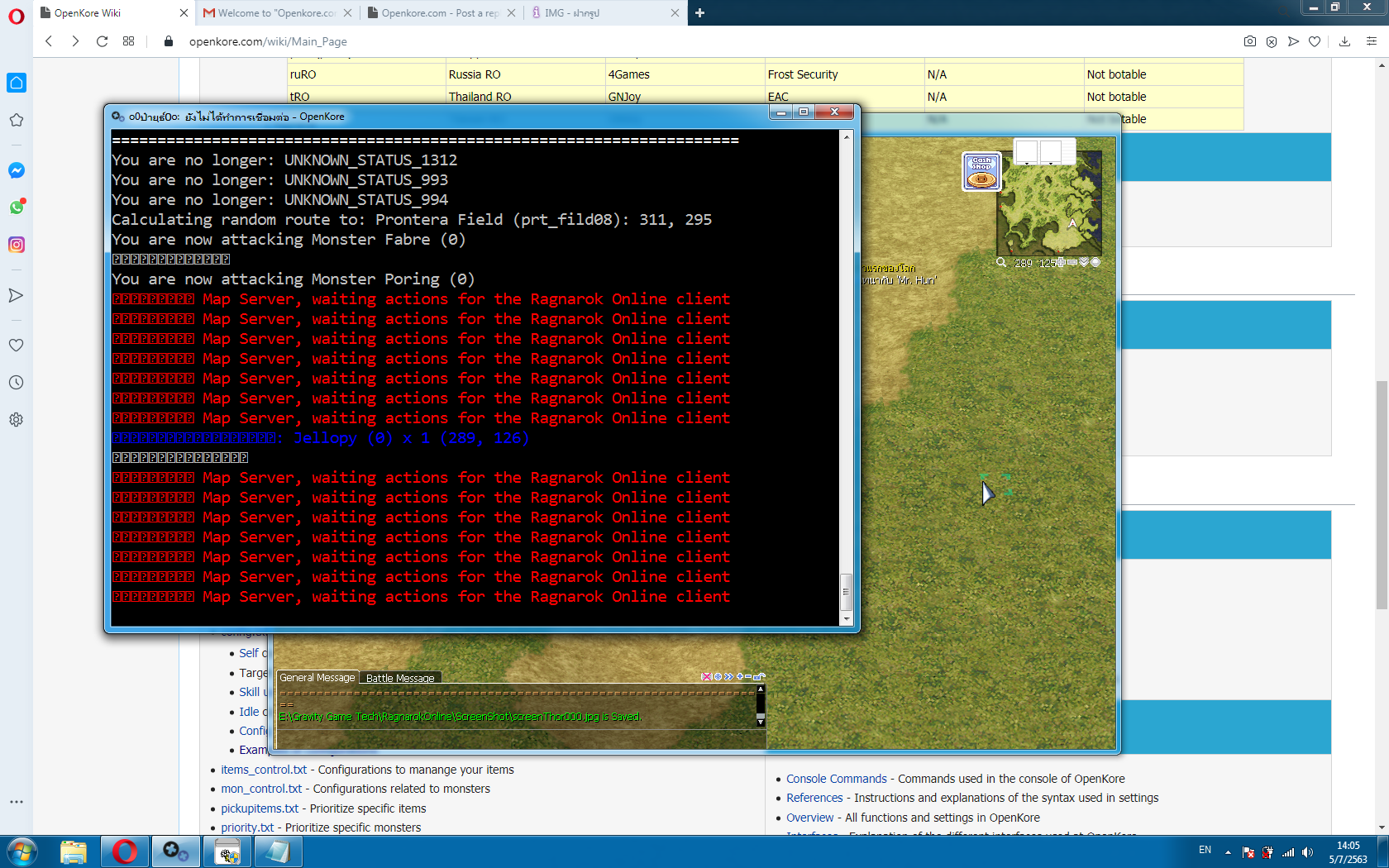
Task: Open the Cash Shop in the game
Action: 981,170
